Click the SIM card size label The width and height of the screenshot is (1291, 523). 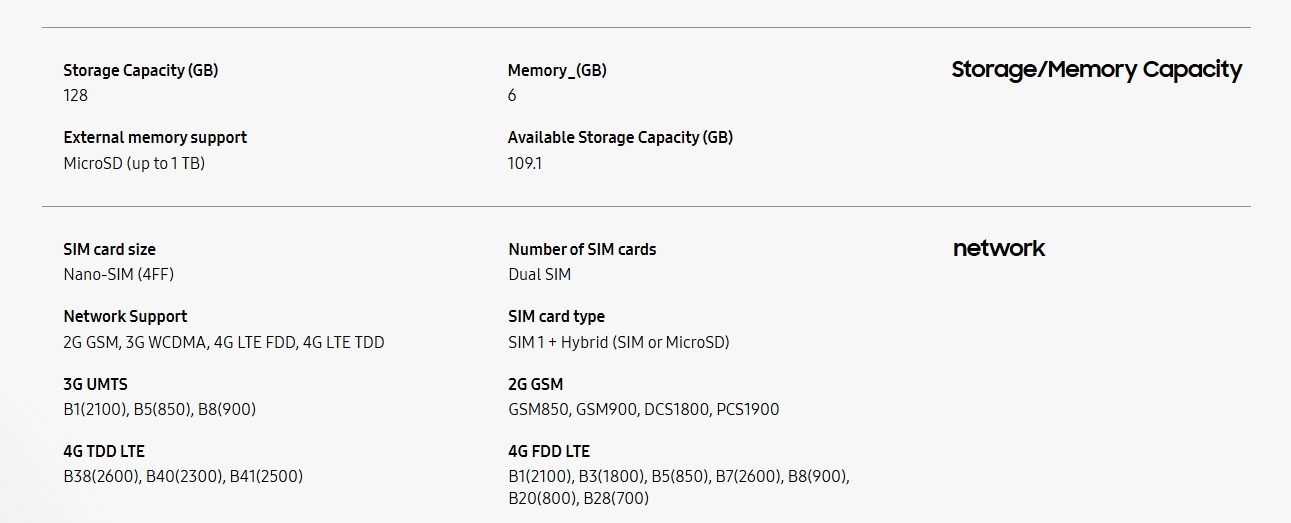click(110, 249)
